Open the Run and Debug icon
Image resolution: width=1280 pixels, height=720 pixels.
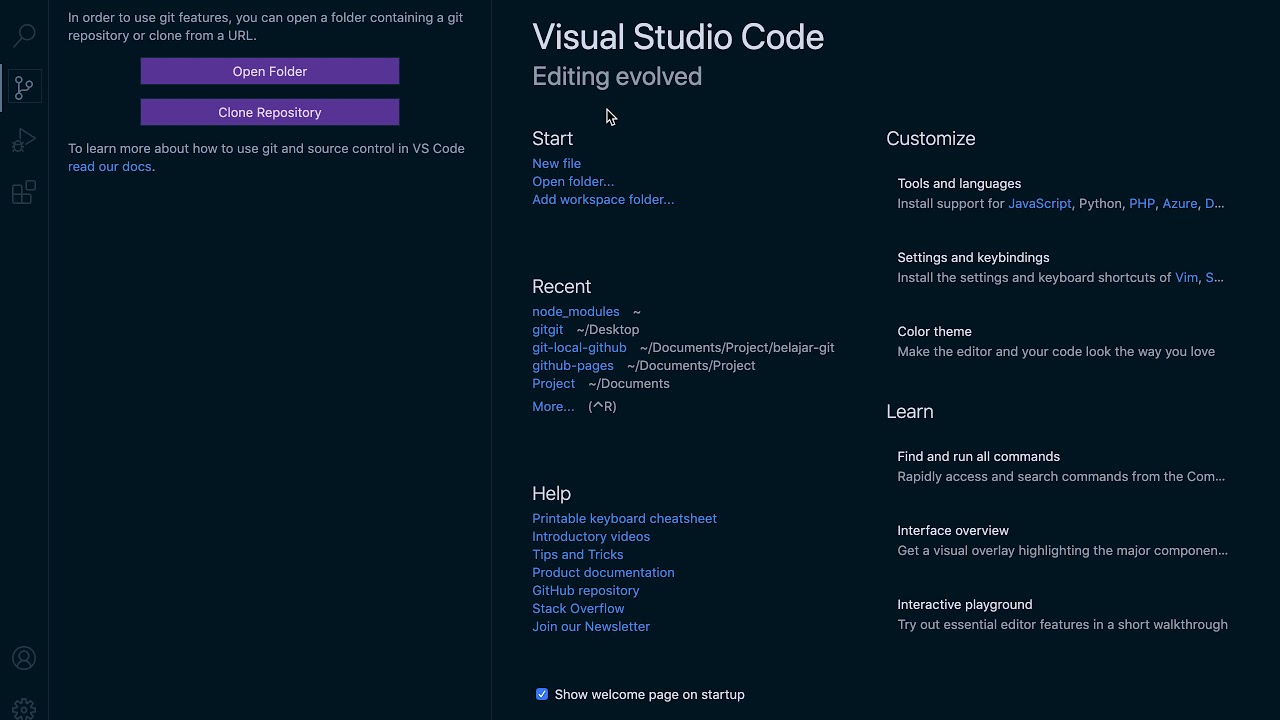[24, 140]
